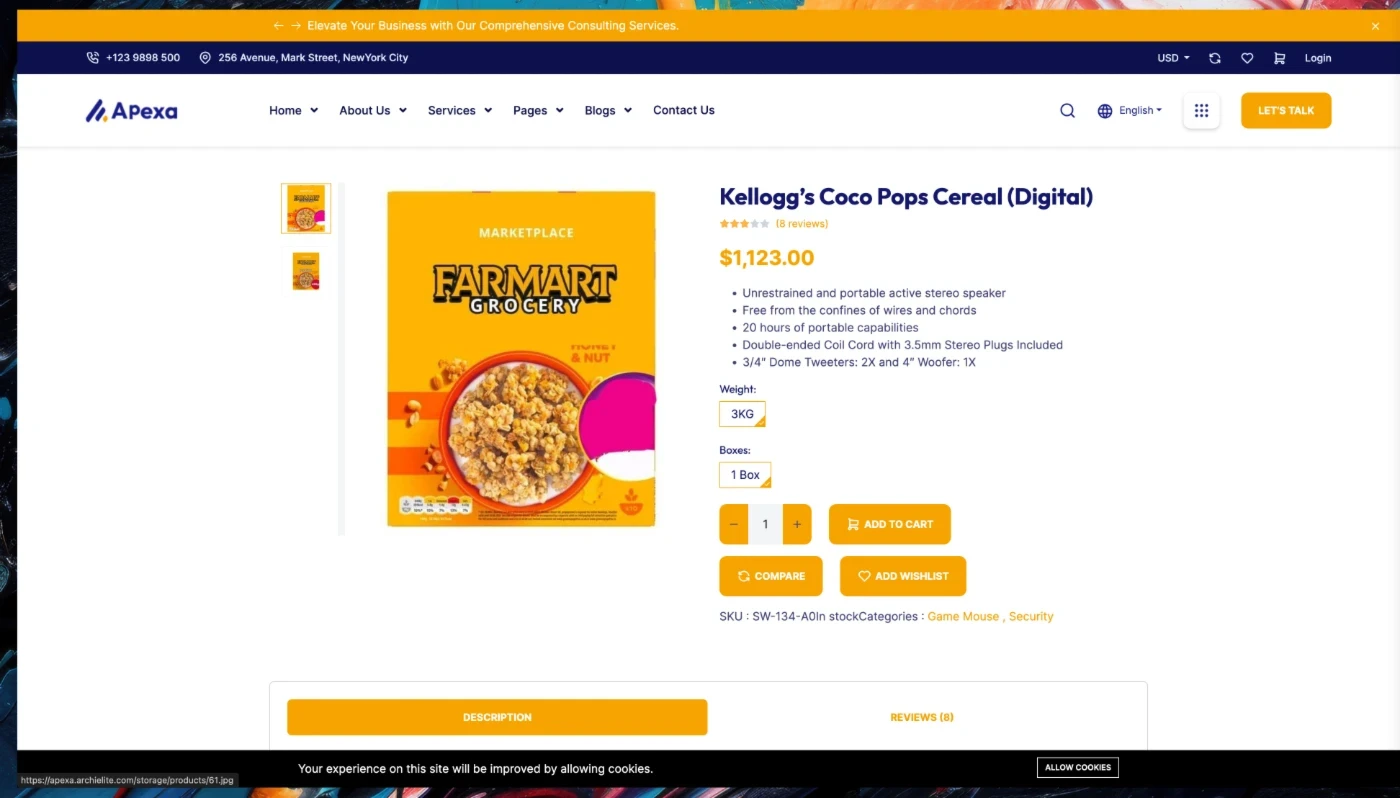Click the Add to Cart button
The height and width of the screenshot is (798, 1400).
[889, 524]
